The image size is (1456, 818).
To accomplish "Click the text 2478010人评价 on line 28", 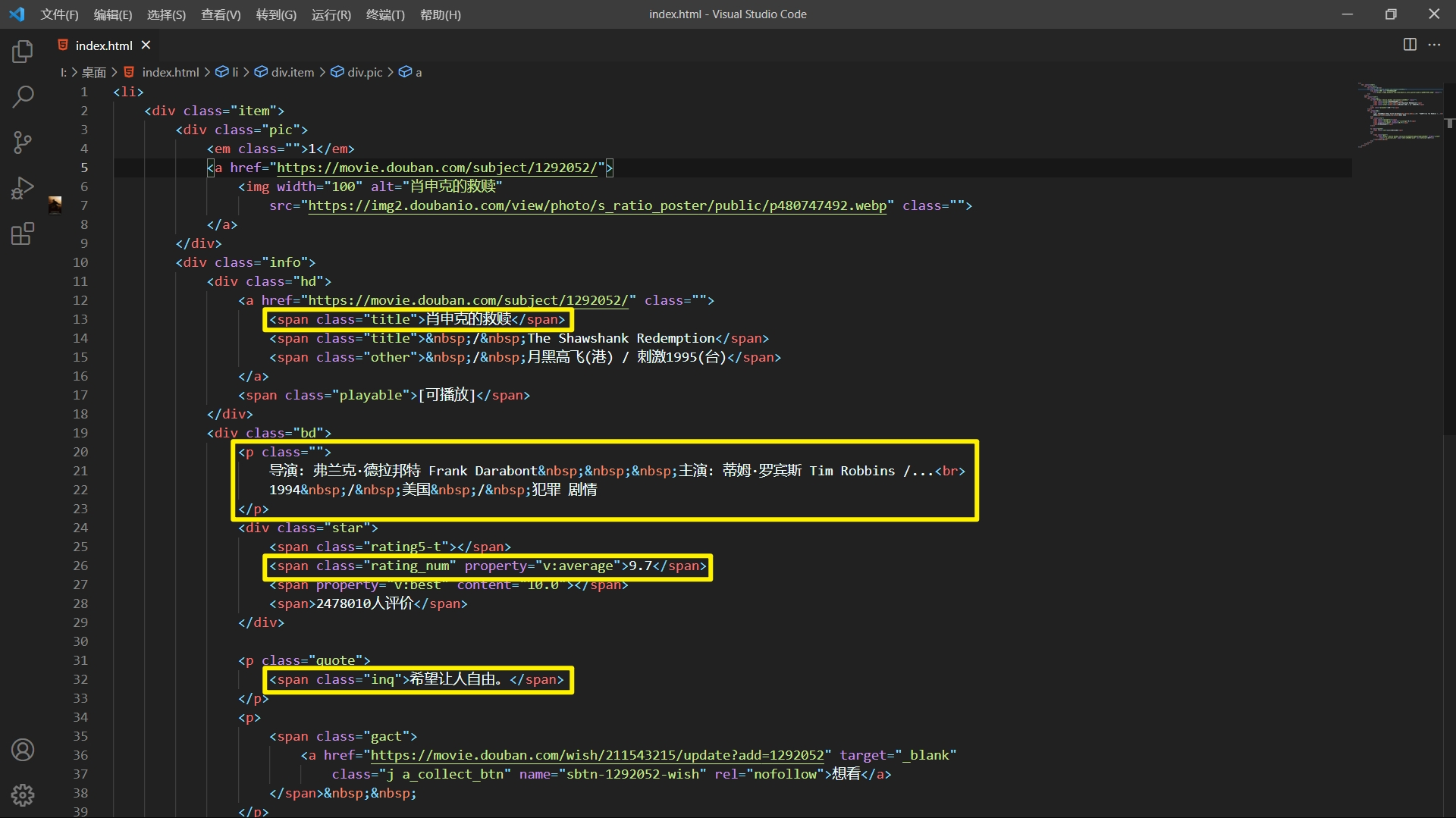I will point(365,603).
